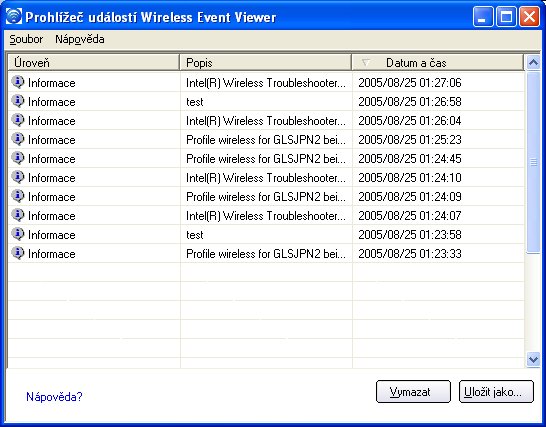This screenshot has width=546, height=427.
Task: Sort by the Datum a čas column arrow
Action: (365, 63)
